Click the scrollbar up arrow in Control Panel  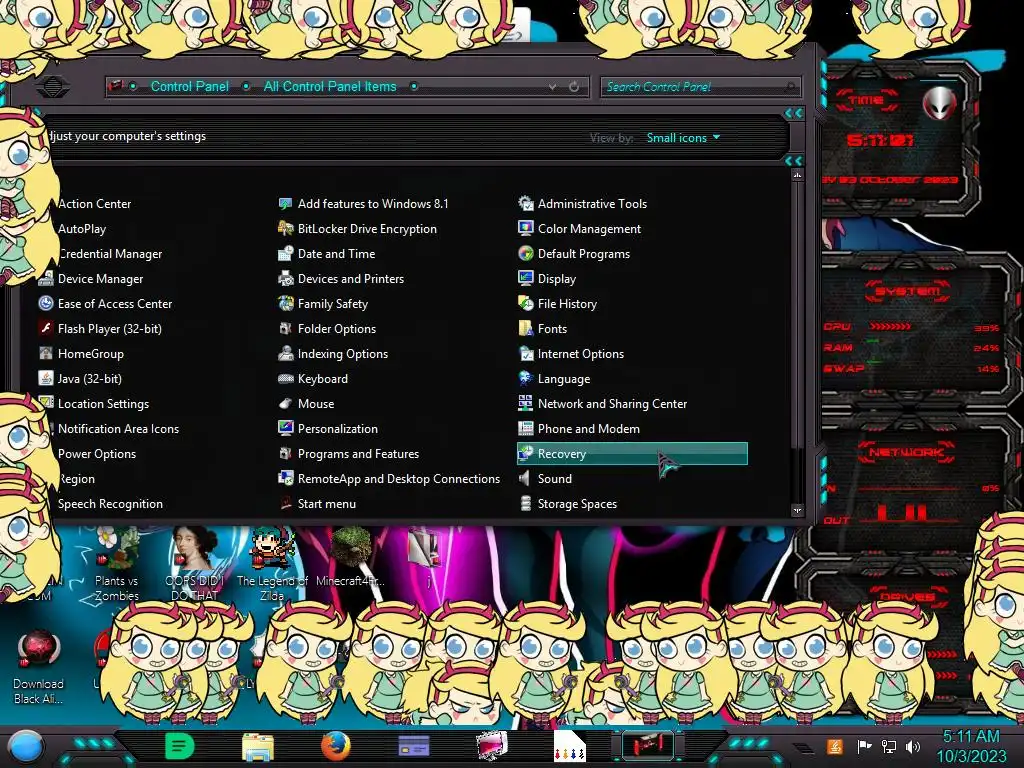click(797, 175)
